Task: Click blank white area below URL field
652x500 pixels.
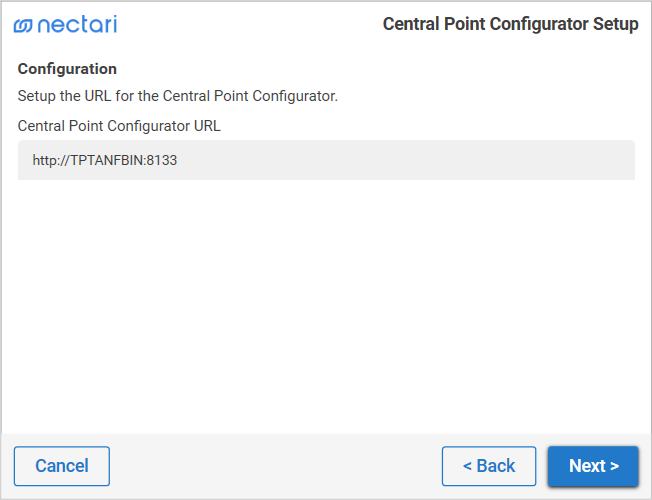Action: pyautogui.click(x=326, y=300)
